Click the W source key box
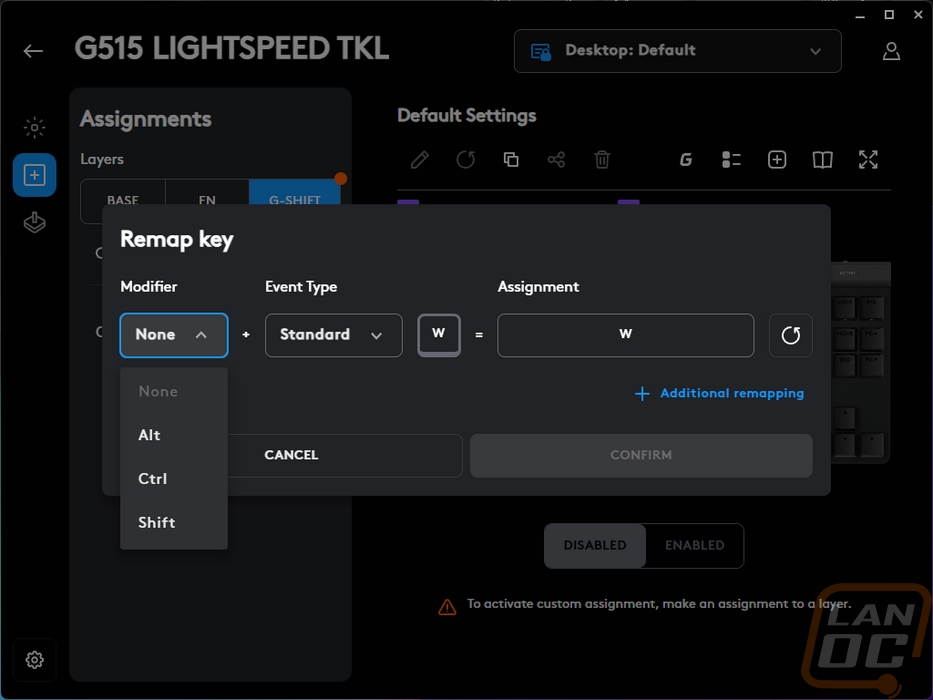Image resolution: width=933 pixels, height=700 pixels. [439, 335]
